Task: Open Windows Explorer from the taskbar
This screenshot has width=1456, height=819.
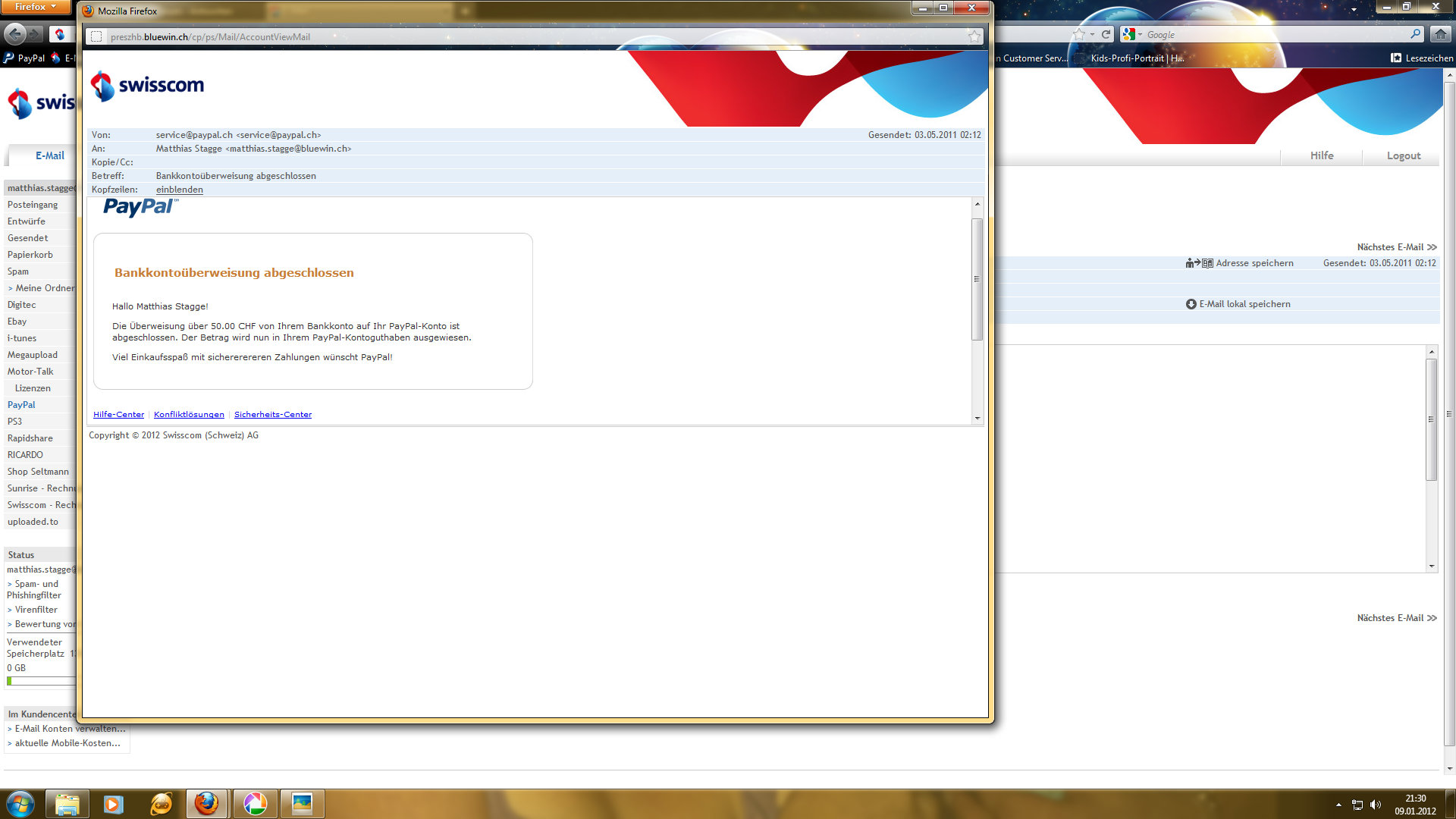Action: [67, 804]
